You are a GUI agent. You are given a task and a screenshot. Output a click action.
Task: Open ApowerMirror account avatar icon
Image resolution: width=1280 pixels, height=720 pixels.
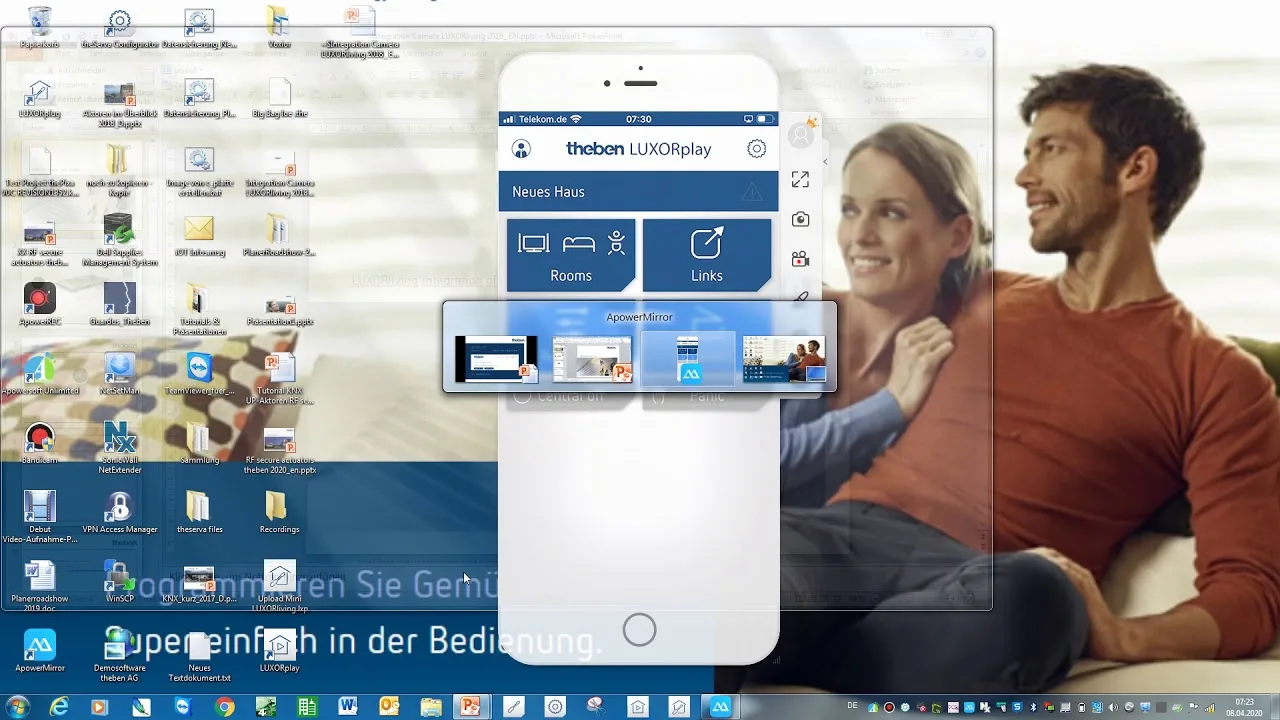click(x=801, y=135)
